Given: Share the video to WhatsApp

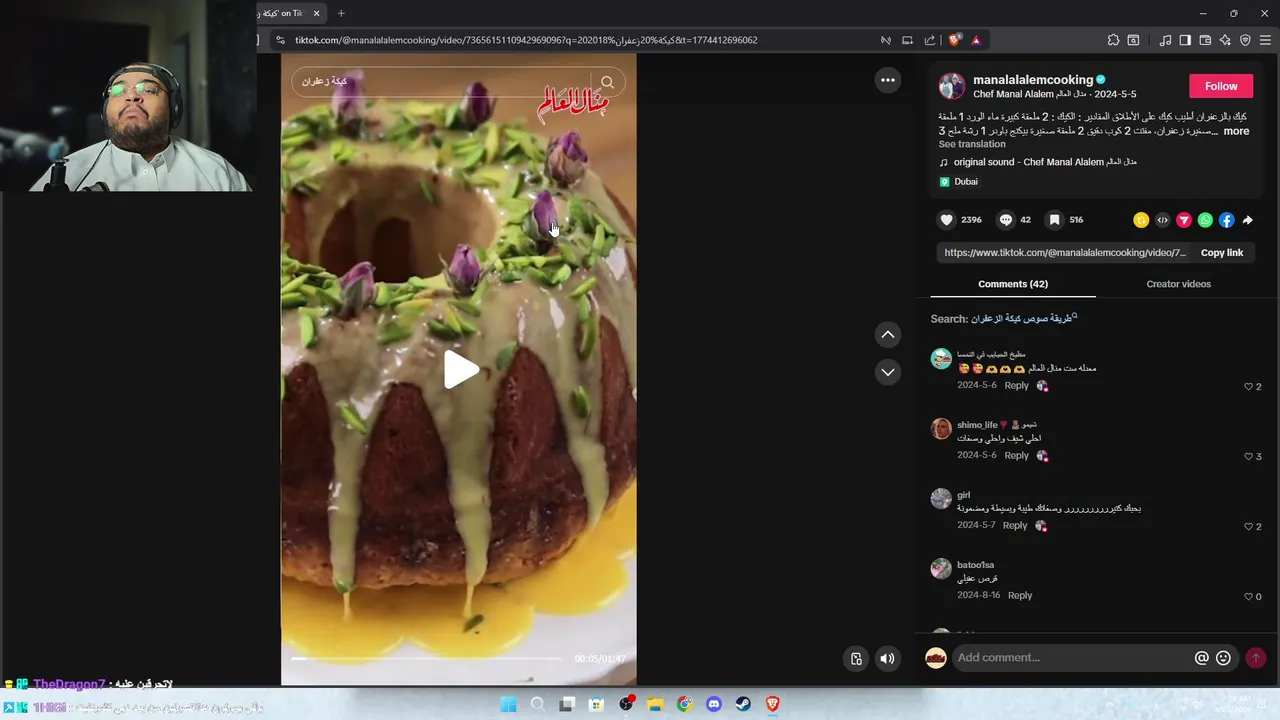Looking at the screenshot, I should pyautogui.click(x=1205, y=220).
